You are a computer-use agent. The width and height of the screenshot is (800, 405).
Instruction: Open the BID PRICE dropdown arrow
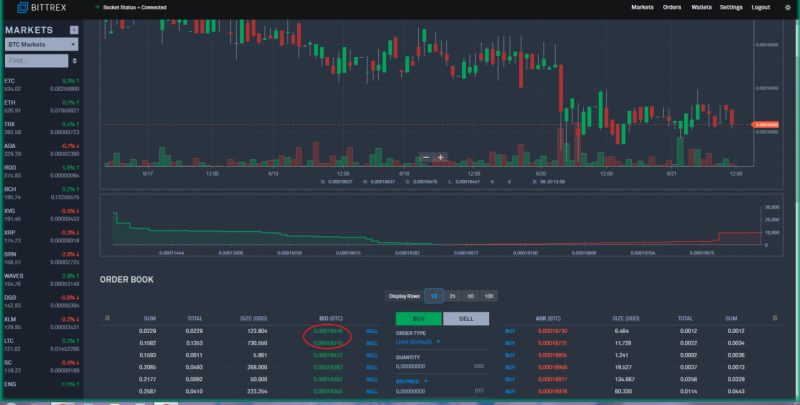click(x=426, y=382)
